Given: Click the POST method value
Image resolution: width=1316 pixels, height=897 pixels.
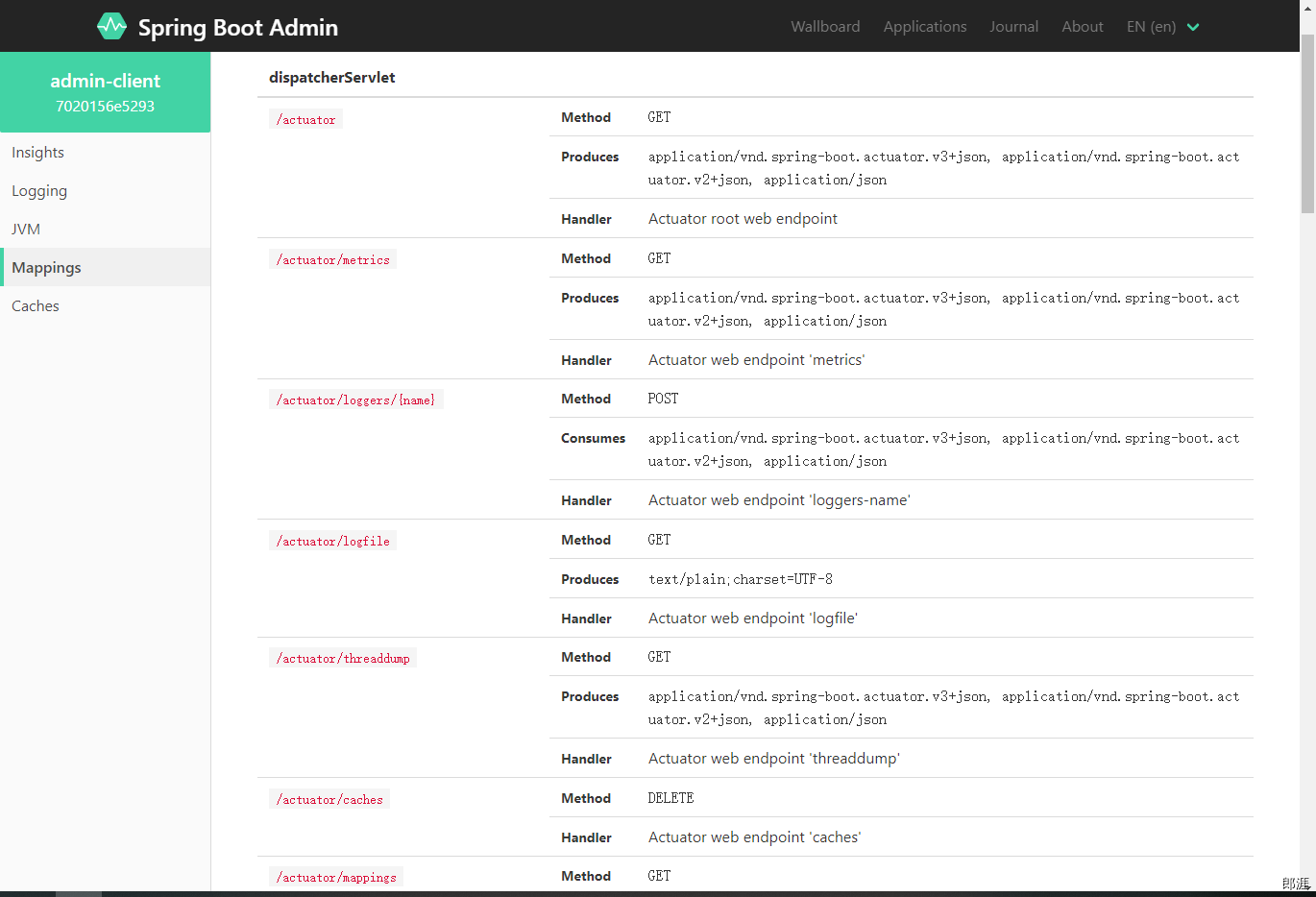Looking at the screenshot, I should point(663,399).
